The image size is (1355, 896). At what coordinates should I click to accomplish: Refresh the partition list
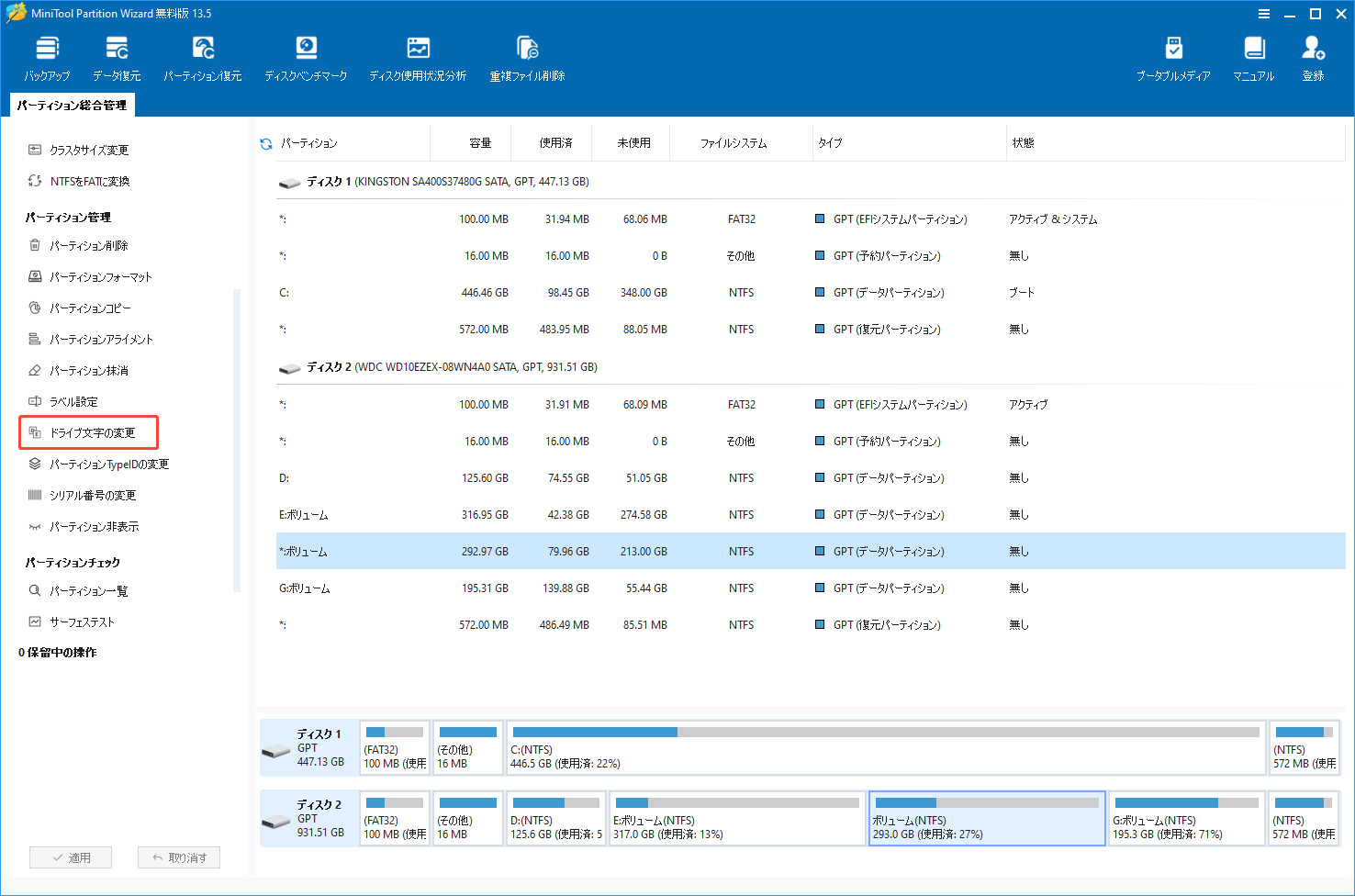pos(266,142)
